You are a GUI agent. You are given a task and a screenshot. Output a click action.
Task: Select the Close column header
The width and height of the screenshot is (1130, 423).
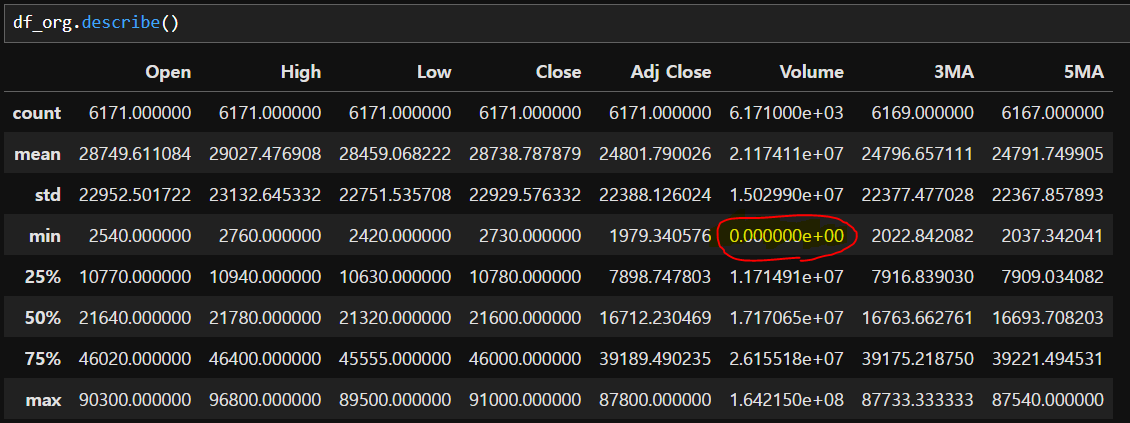pyautogui.click(x=559, y=72)
